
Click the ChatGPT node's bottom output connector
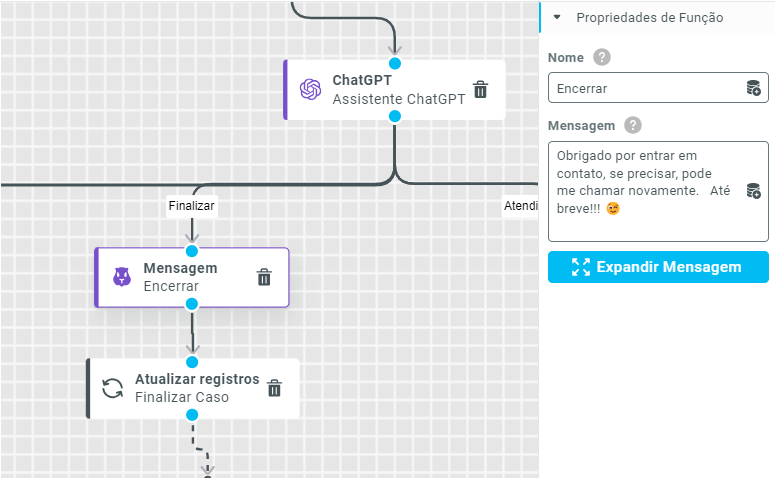pos(395,117)
